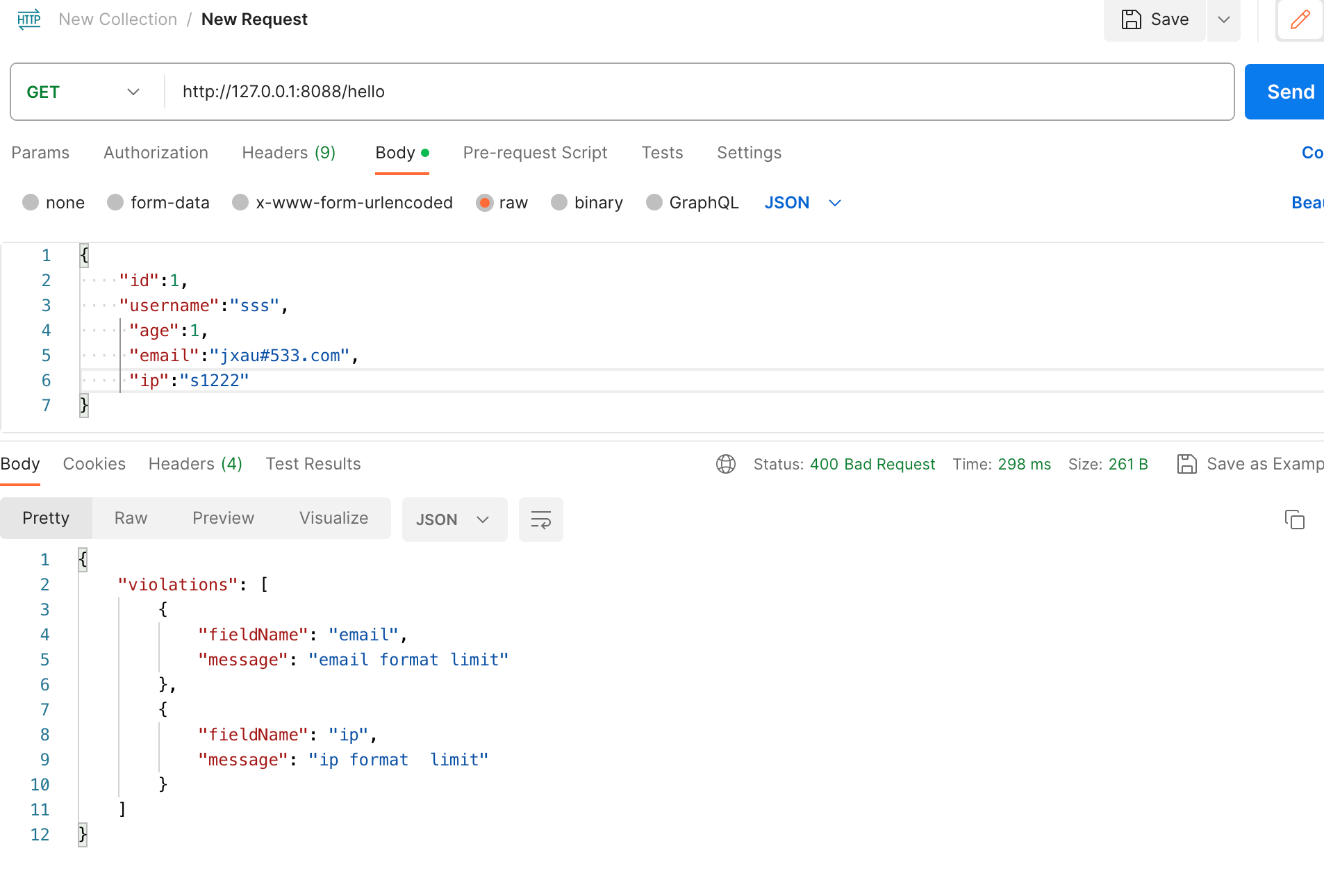Click the pencil edit icon
The height and width of the screenshot is (896, 1324).
[1300, 19]
